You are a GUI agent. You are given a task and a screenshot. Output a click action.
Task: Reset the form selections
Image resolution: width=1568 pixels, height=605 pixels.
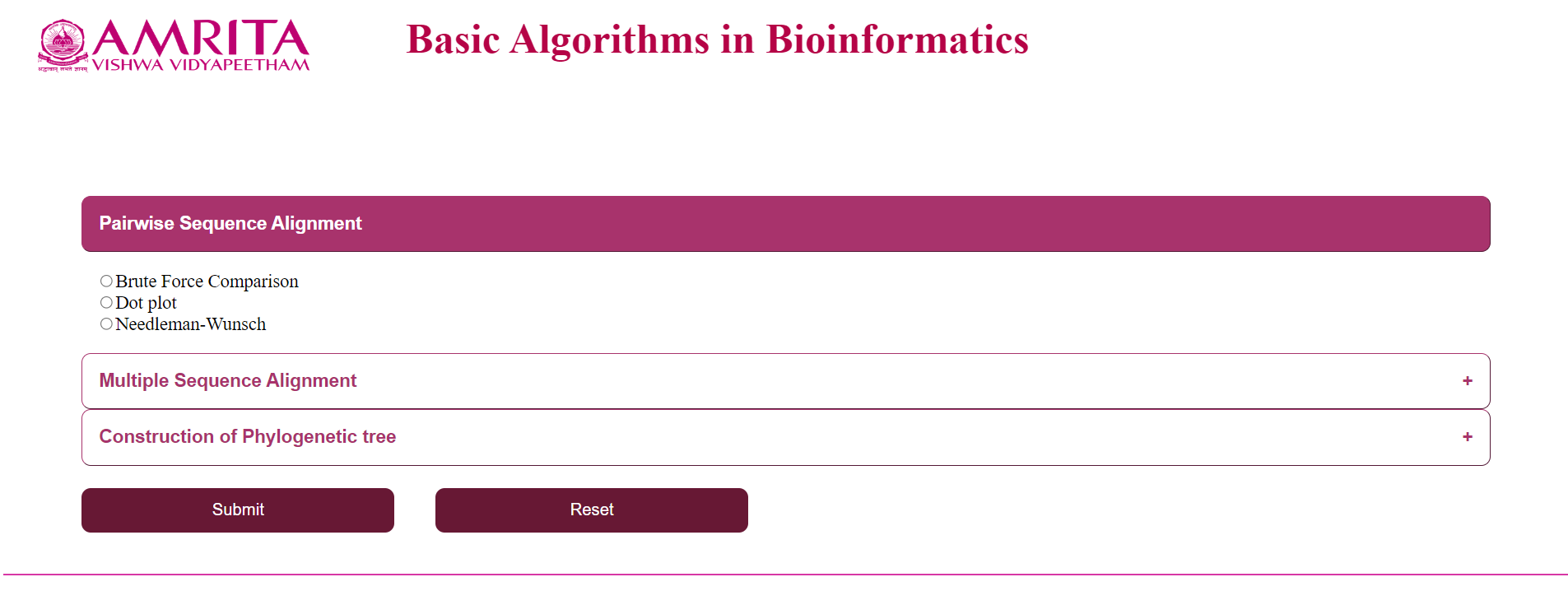[592, 510]
